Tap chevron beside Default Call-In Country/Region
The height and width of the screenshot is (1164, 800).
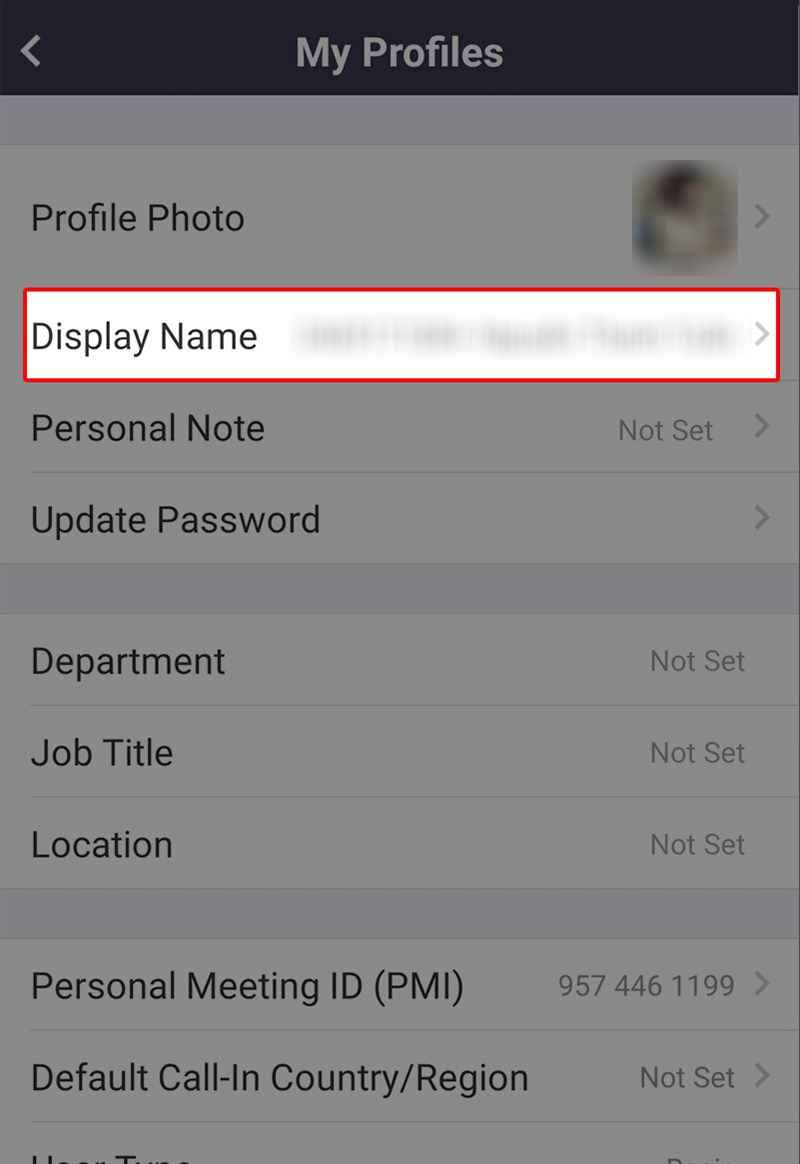[x=762, y=1075]
